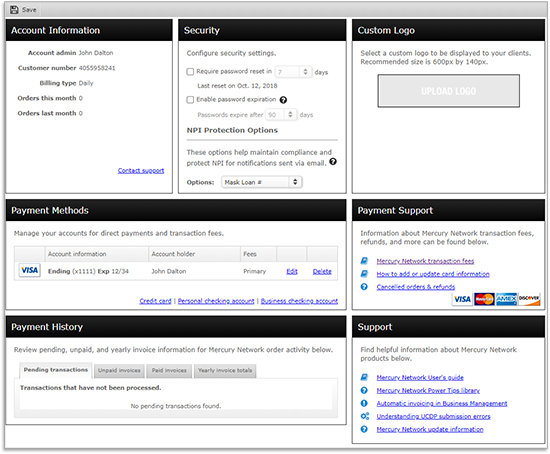The height and width of the screenshot is (454, 550).
Task: Click book icon beside Mercury Network User's guide
Action: (364, 378)
